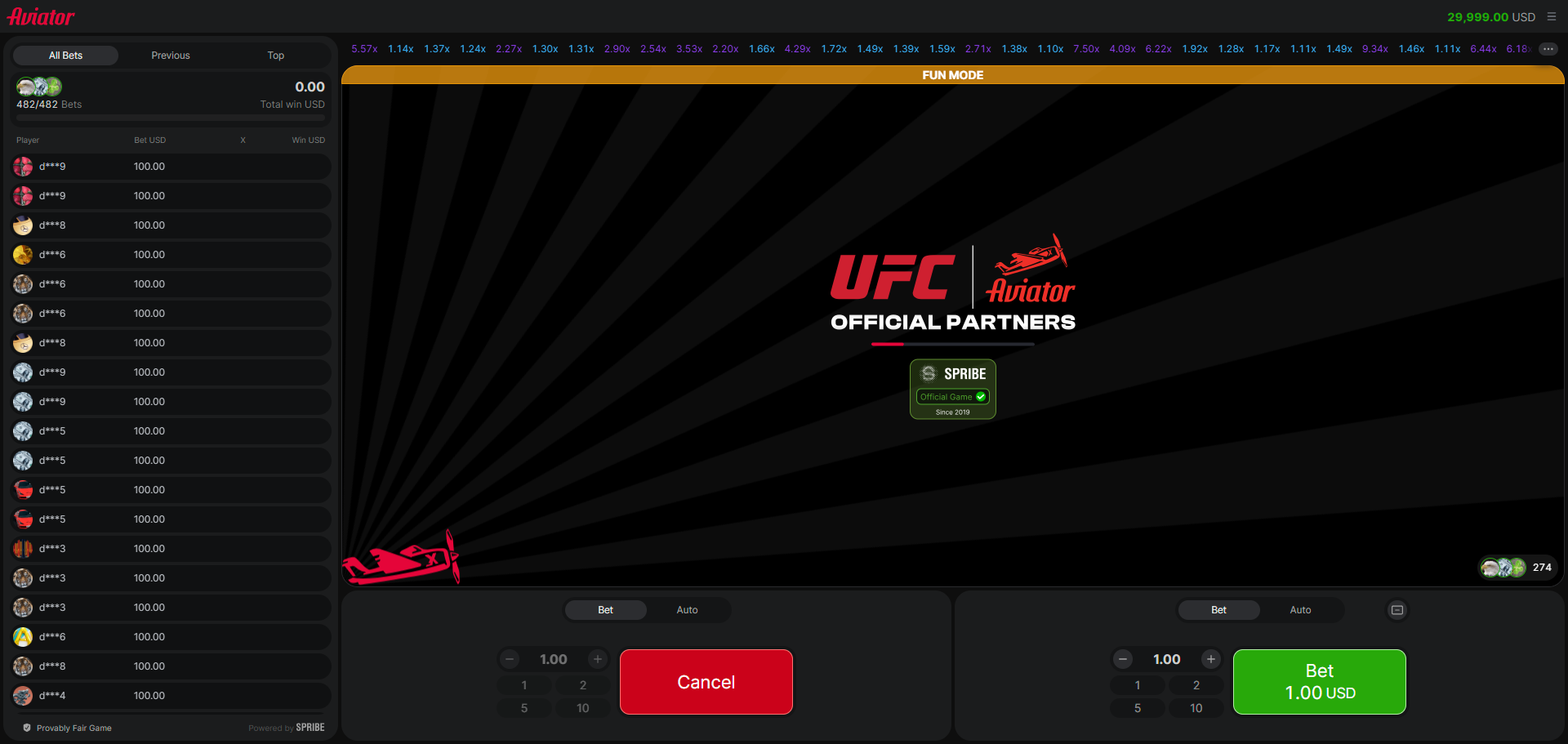Choose quick amount 5 in the right panel

click(1138, 708)
